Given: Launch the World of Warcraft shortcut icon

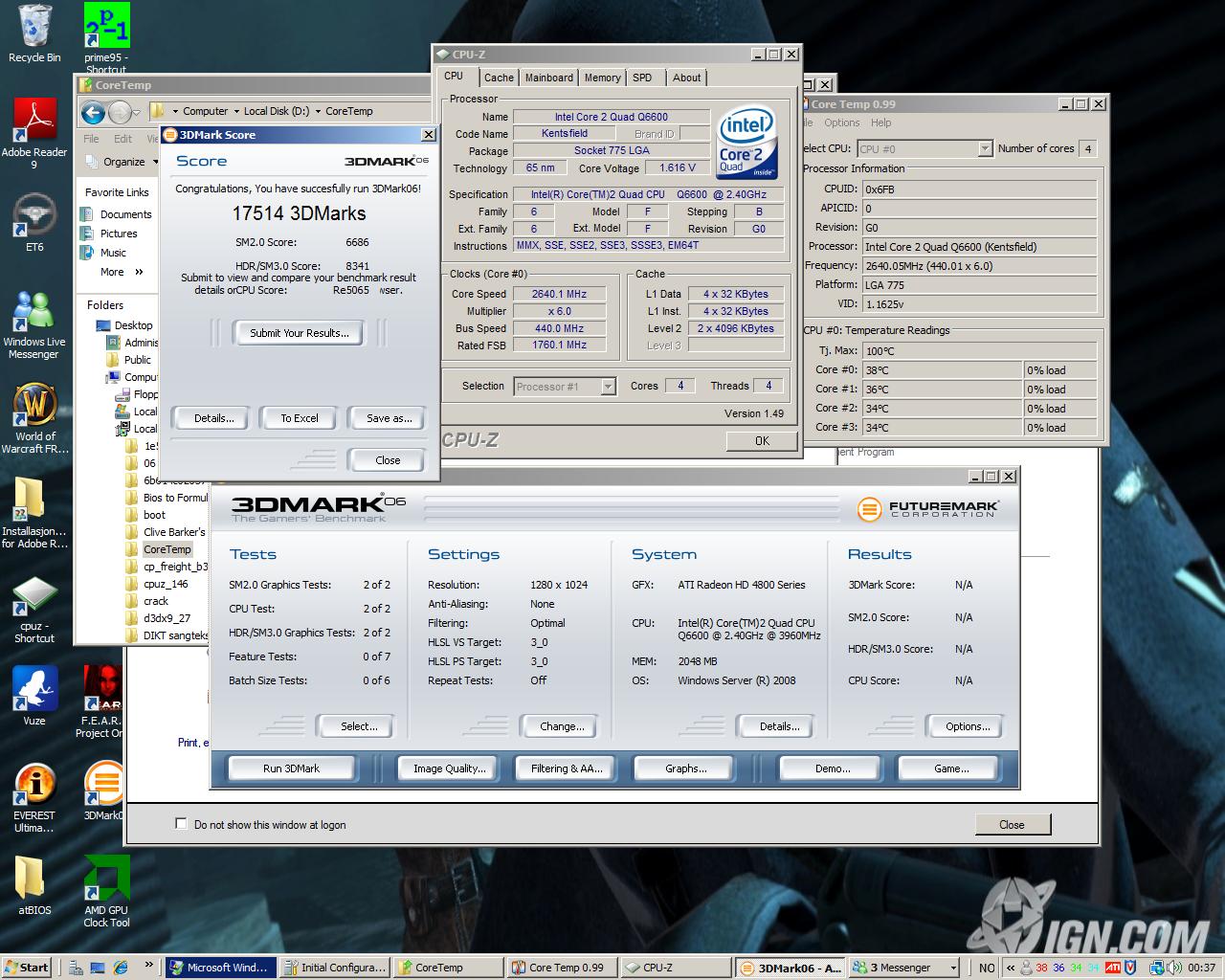Looking at the screenshot, I should click(x=34, y=419).
